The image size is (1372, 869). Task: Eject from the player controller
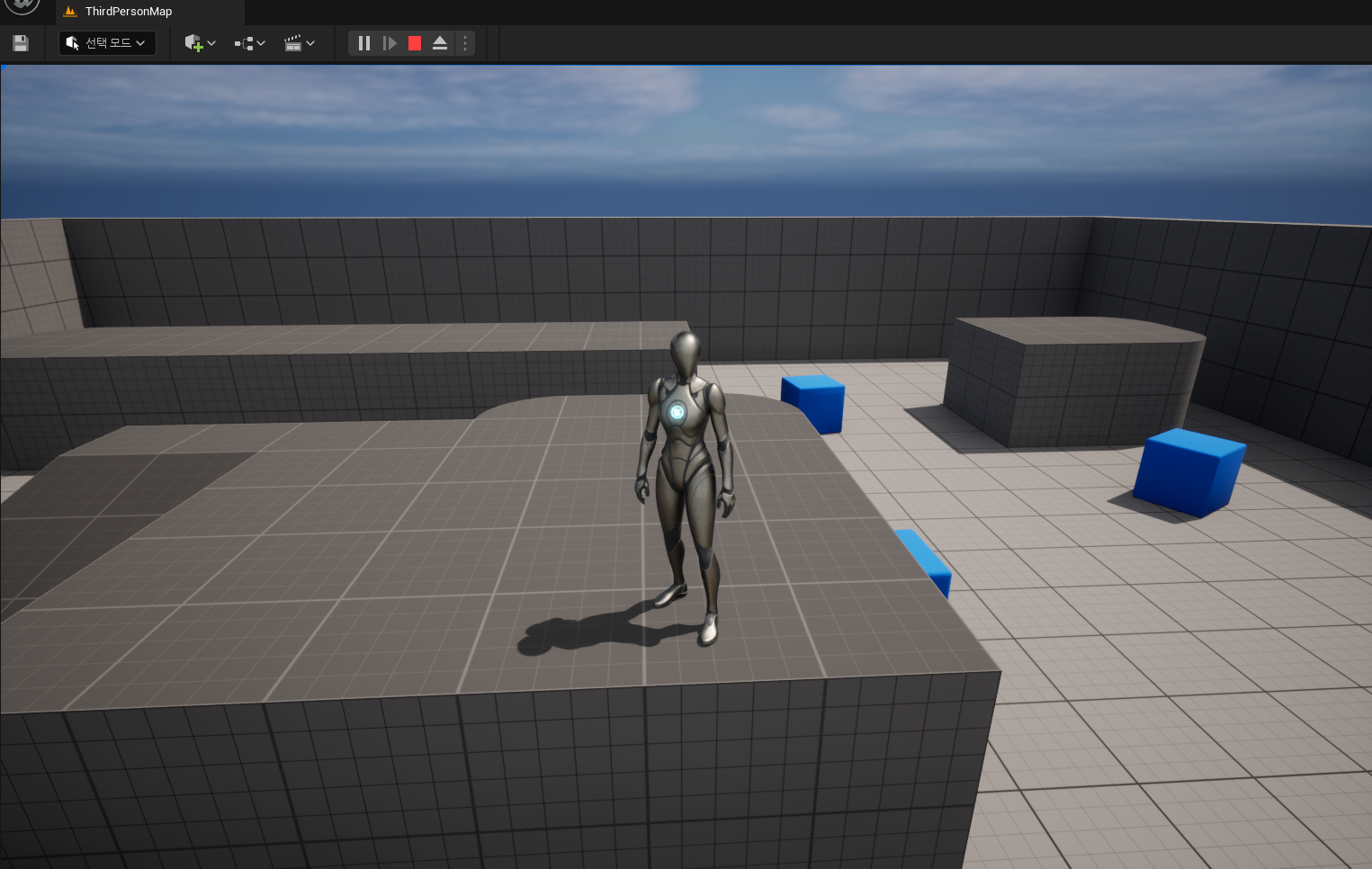[440, 43]
